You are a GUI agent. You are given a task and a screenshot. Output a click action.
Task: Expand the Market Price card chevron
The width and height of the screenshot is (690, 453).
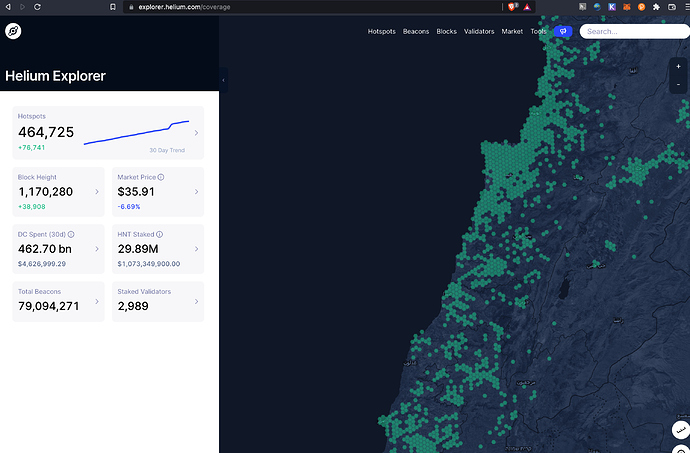point(196,192)
